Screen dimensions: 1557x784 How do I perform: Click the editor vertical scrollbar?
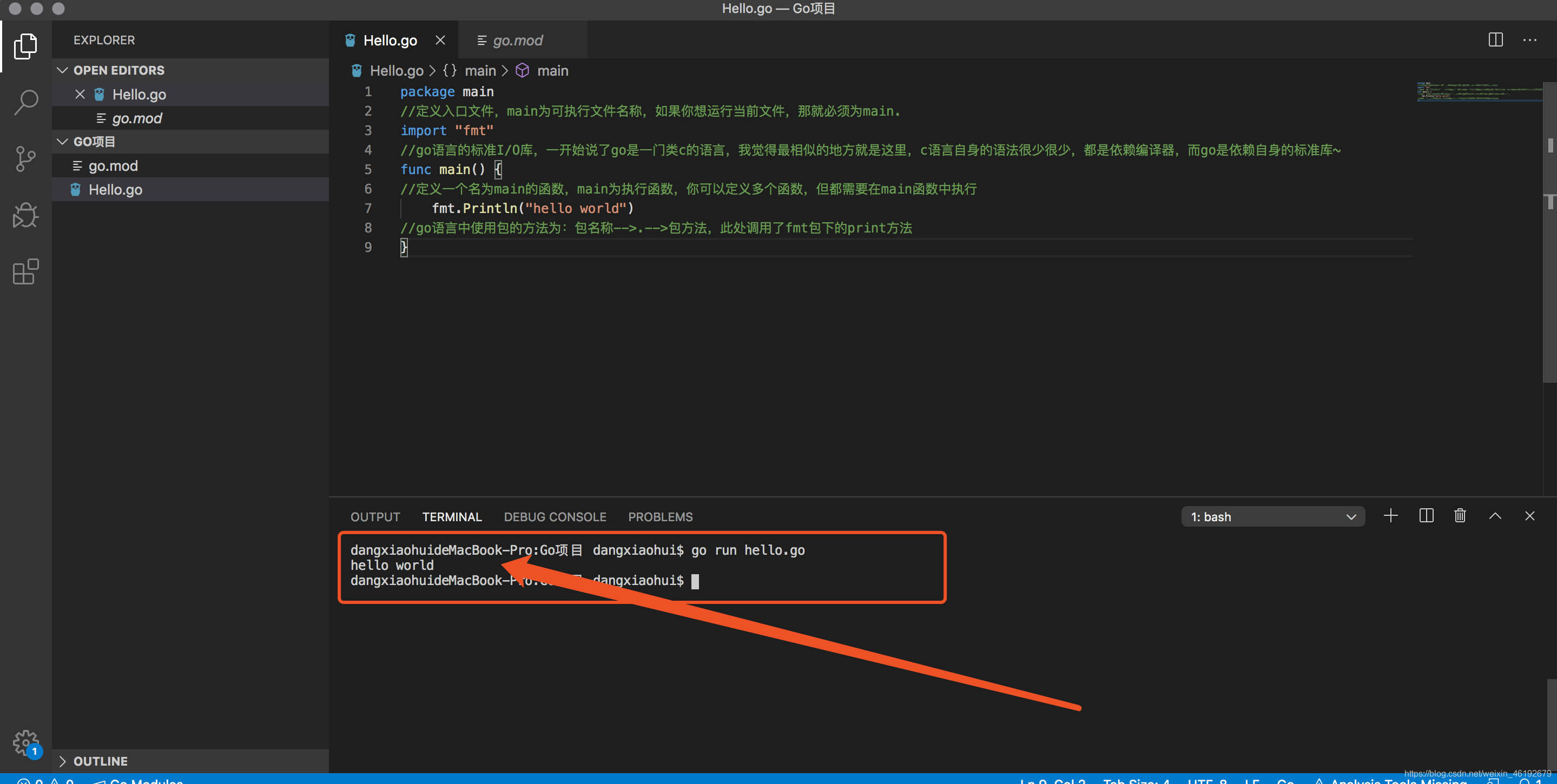point(1551,232)
